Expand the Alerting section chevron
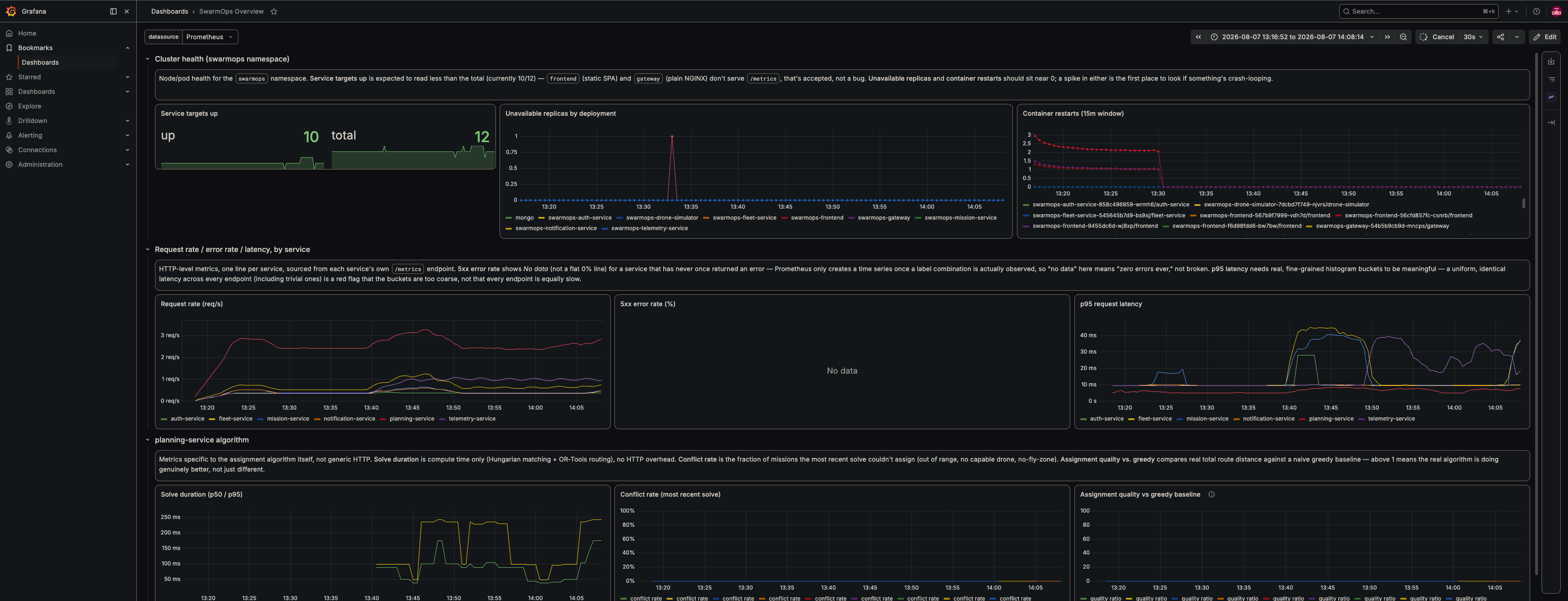Image resolution: width=1568 pixels, height=601 pixels. 127,135
